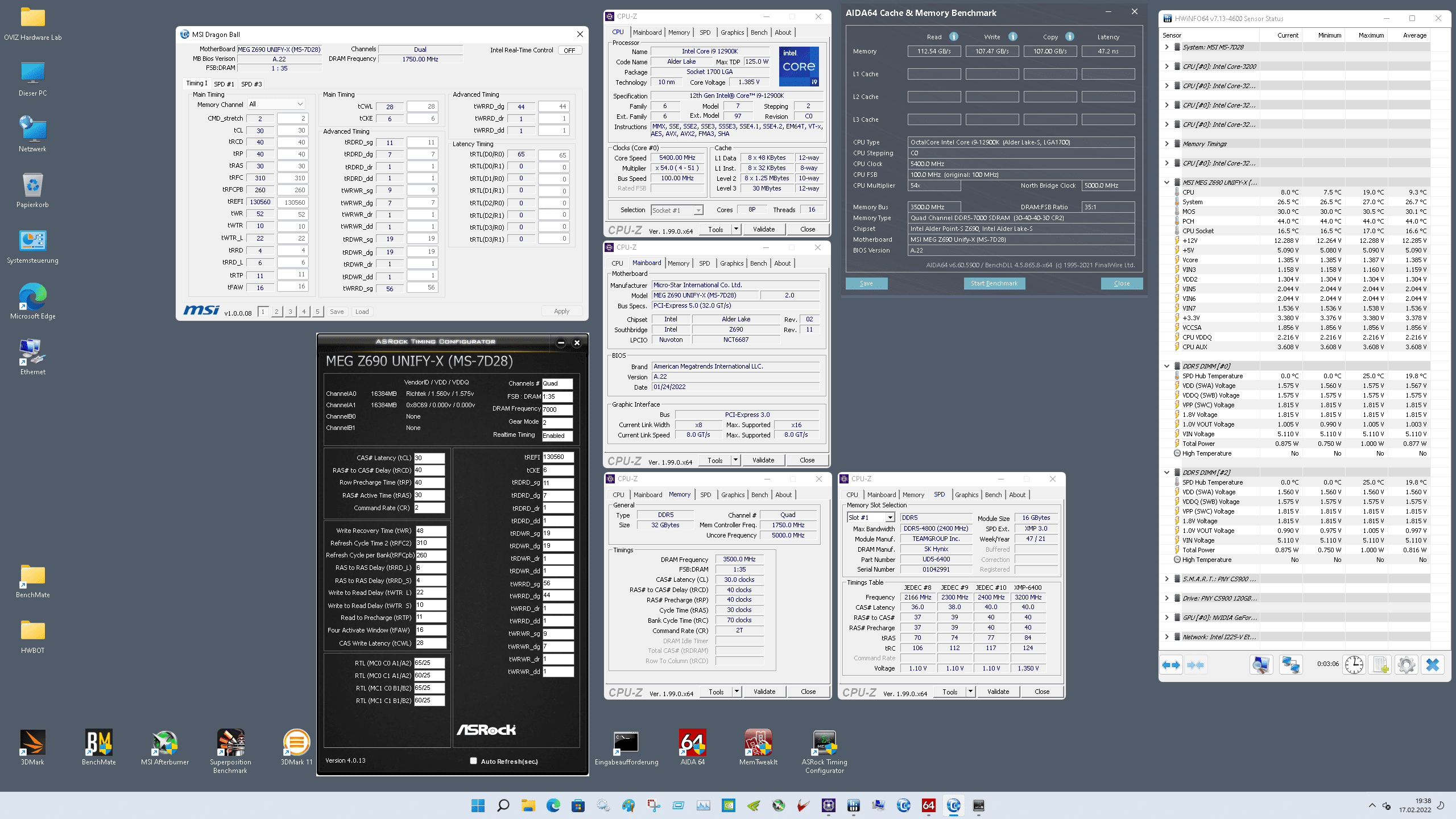The height and width of the screenshot is (819, 1456).
Task: Click Save button in AIDA64 benchmark
Action: [866, 283]
